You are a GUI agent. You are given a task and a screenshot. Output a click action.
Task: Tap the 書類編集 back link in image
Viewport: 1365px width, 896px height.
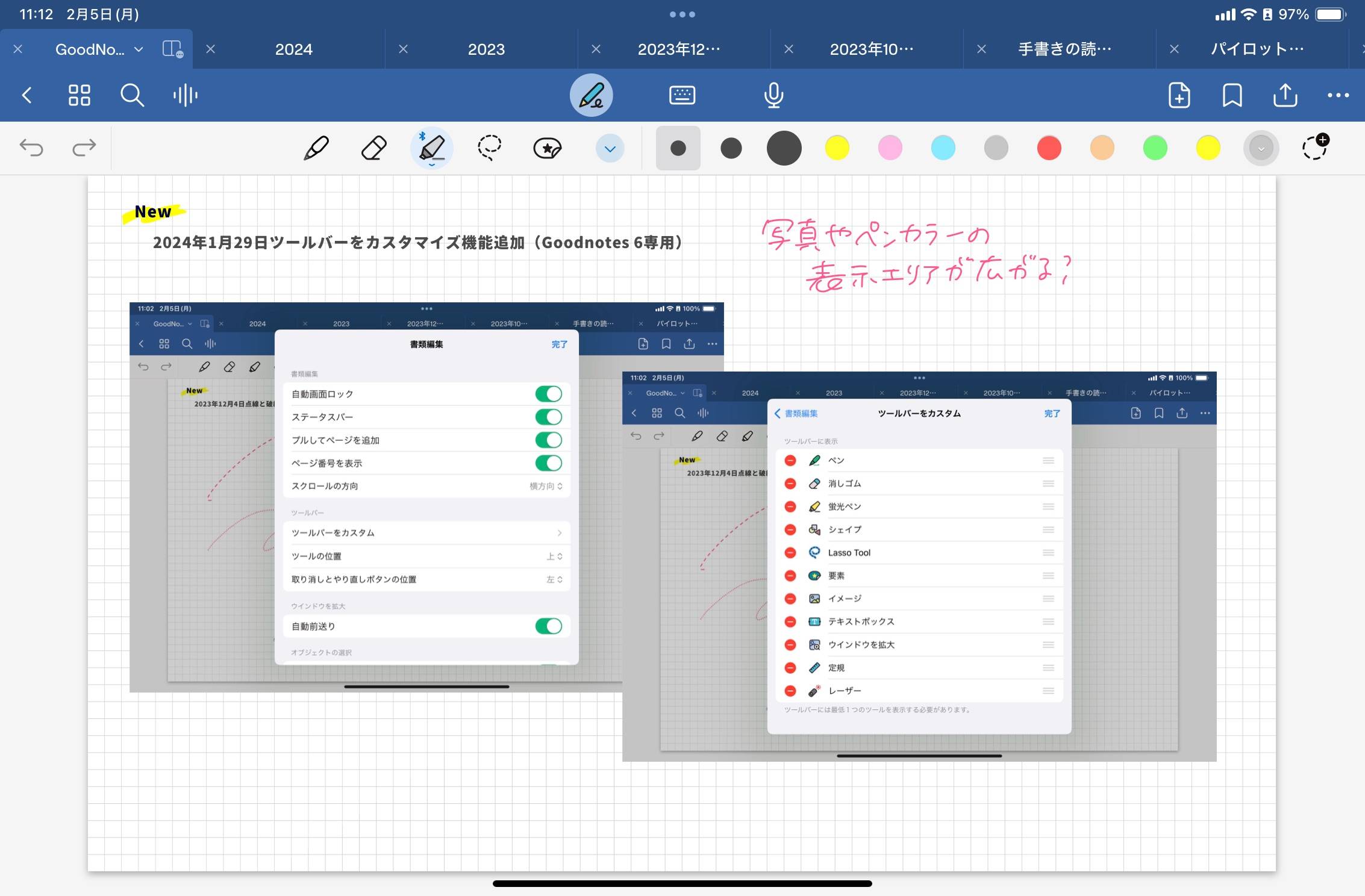click(796, 414)
